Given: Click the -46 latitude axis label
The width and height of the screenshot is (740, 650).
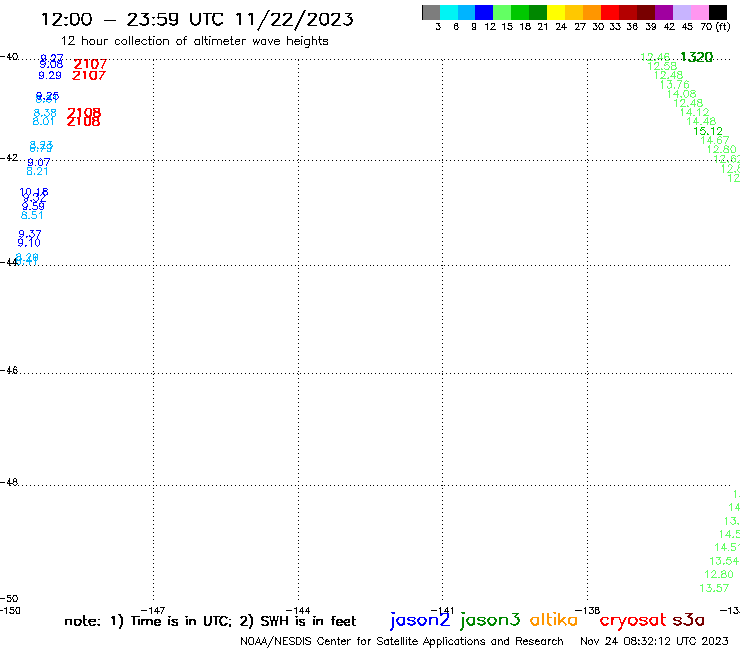Looking at the screenshot, I should click(x=9, y=371).
